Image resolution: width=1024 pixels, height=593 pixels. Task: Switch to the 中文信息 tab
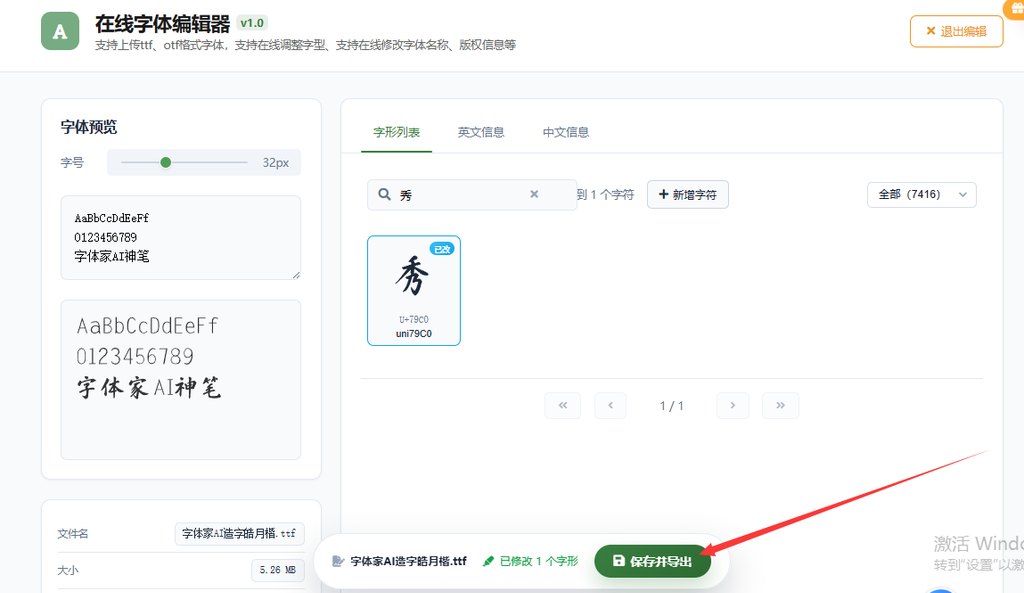(x=567, y=131)
